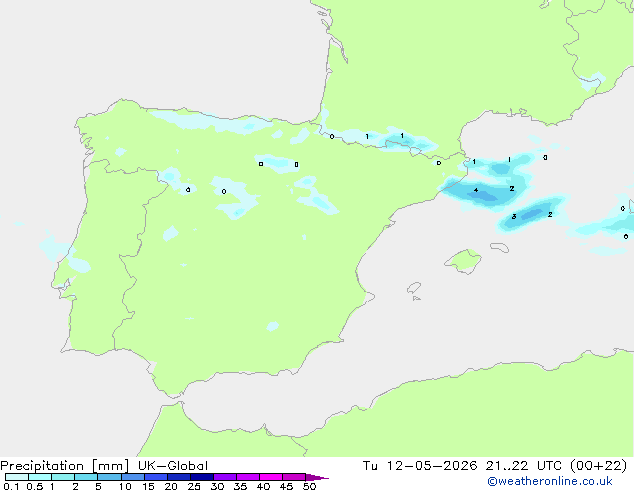Click the 30 mm purple legend swatch

(225, 477)
